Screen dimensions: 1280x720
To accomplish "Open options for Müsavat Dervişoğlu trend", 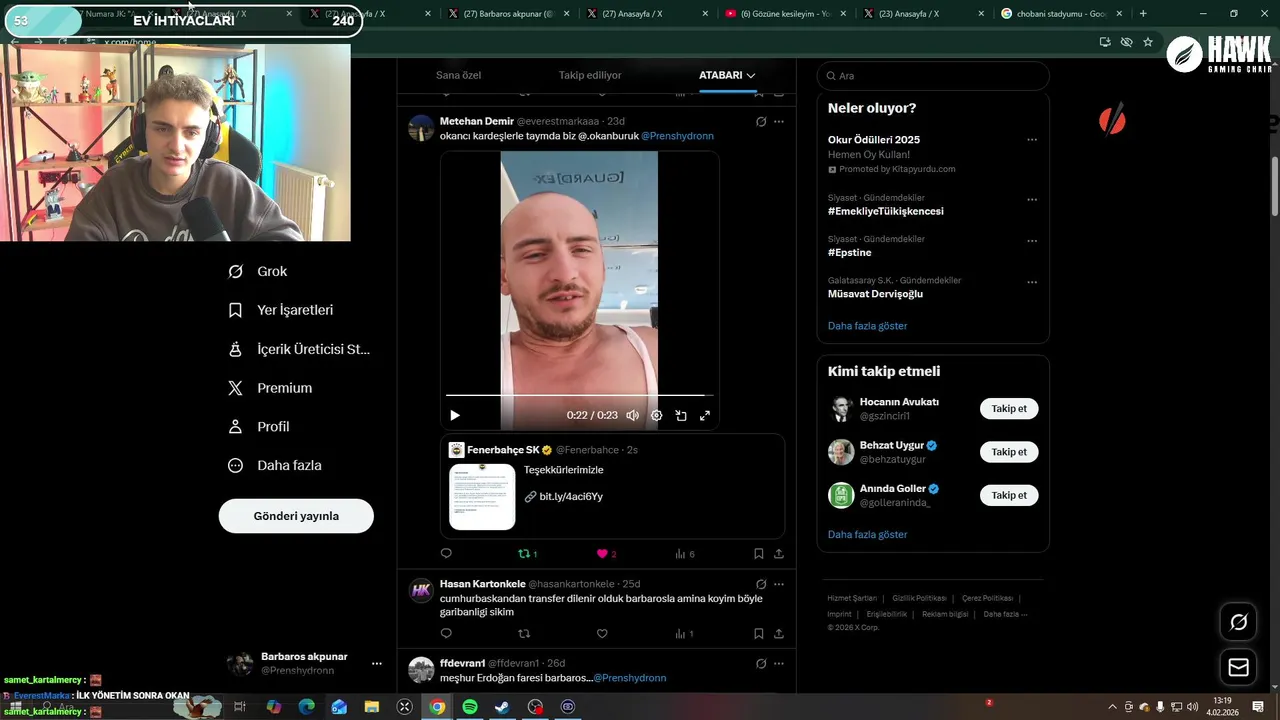I will [x=1032, y=282].
